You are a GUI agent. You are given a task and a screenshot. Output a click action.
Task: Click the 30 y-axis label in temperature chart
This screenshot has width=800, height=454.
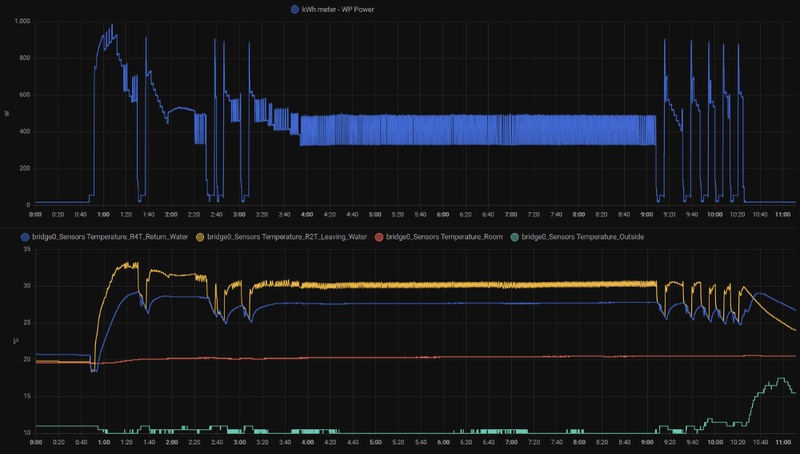(x=27, y=286)
